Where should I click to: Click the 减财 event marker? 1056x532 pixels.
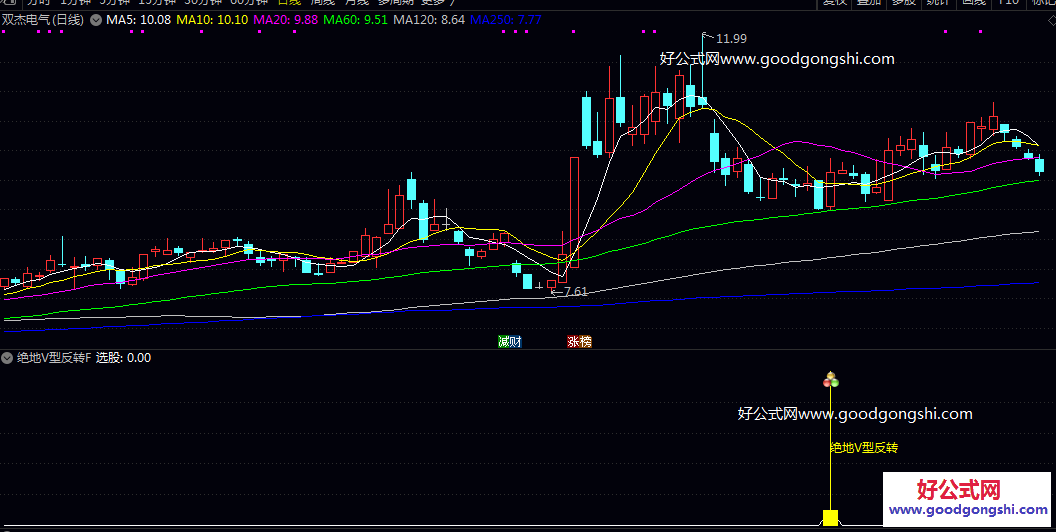[x=510, y=341]
